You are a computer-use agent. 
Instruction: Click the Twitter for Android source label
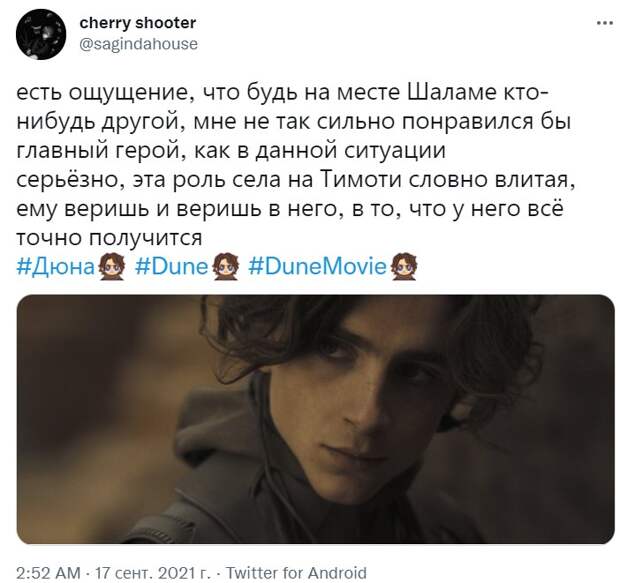click(296, 573)
